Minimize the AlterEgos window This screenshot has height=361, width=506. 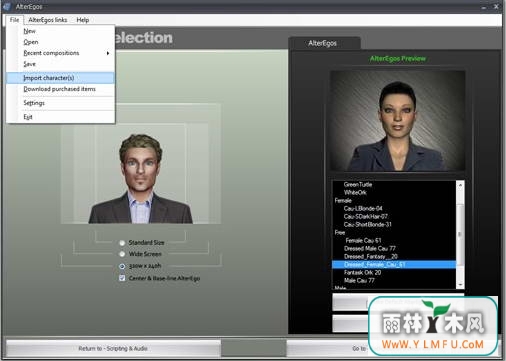484,7
